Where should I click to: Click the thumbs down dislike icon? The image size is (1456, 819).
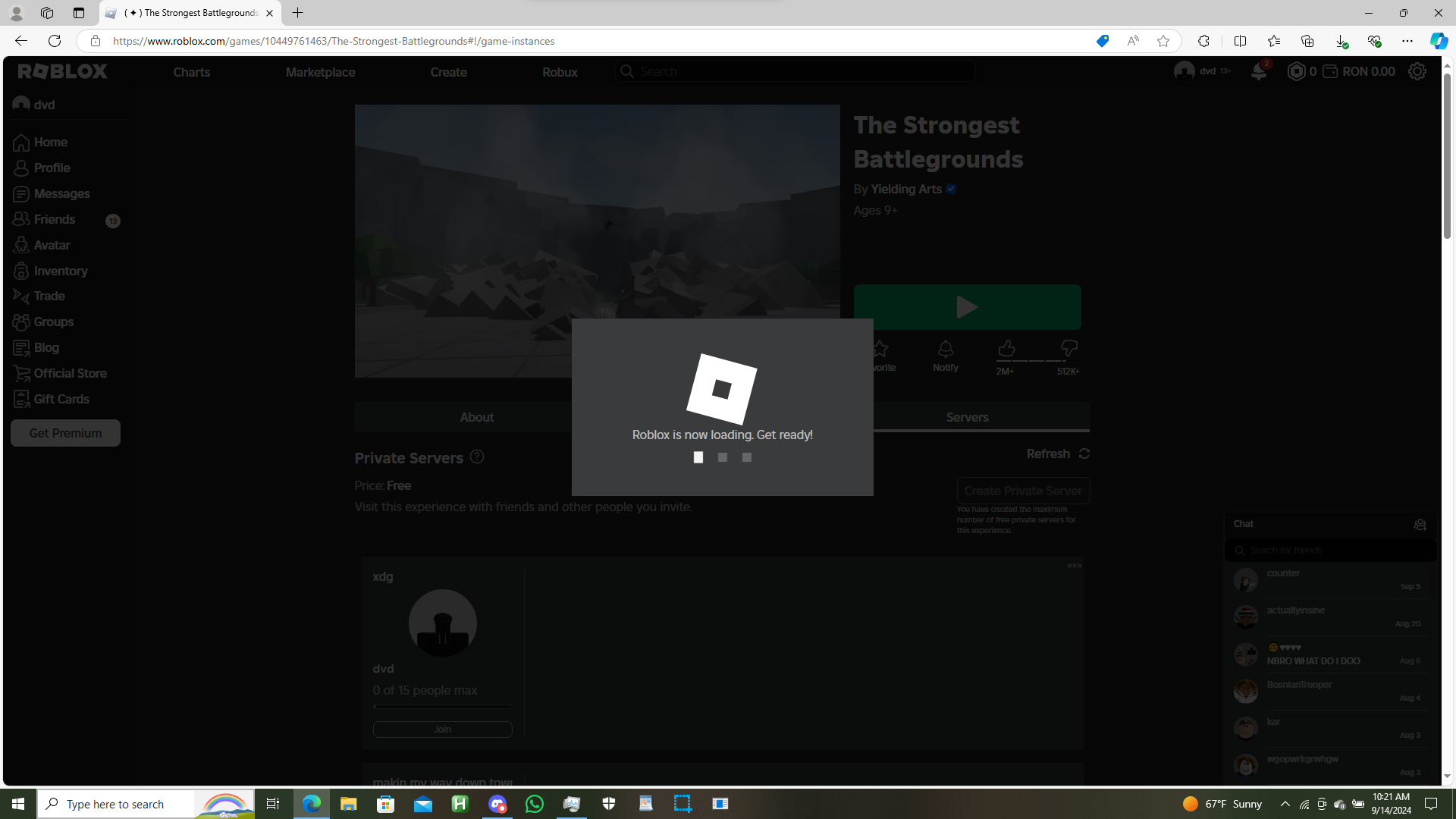click(x=1068, y=349)
